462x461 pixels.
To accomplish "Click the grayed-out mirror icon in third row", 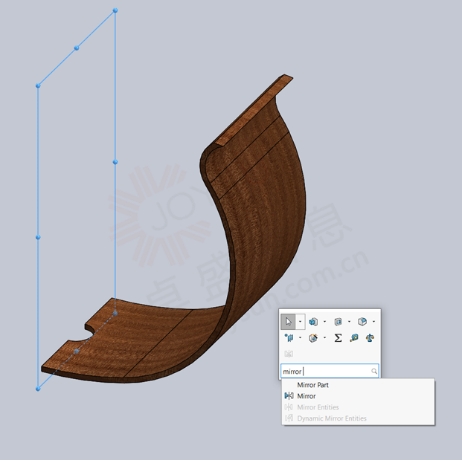I will pos(289,354).
